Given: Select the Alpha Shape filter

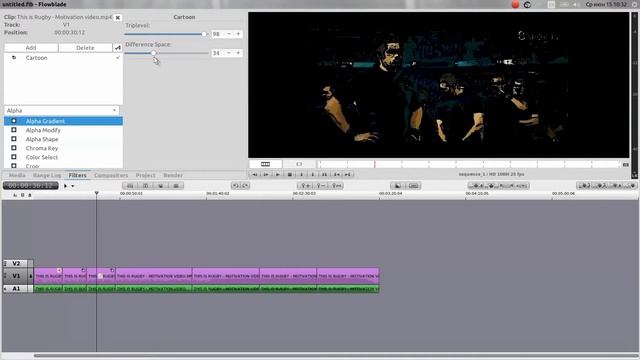Looking at the screenshot, I should point(63,139).
